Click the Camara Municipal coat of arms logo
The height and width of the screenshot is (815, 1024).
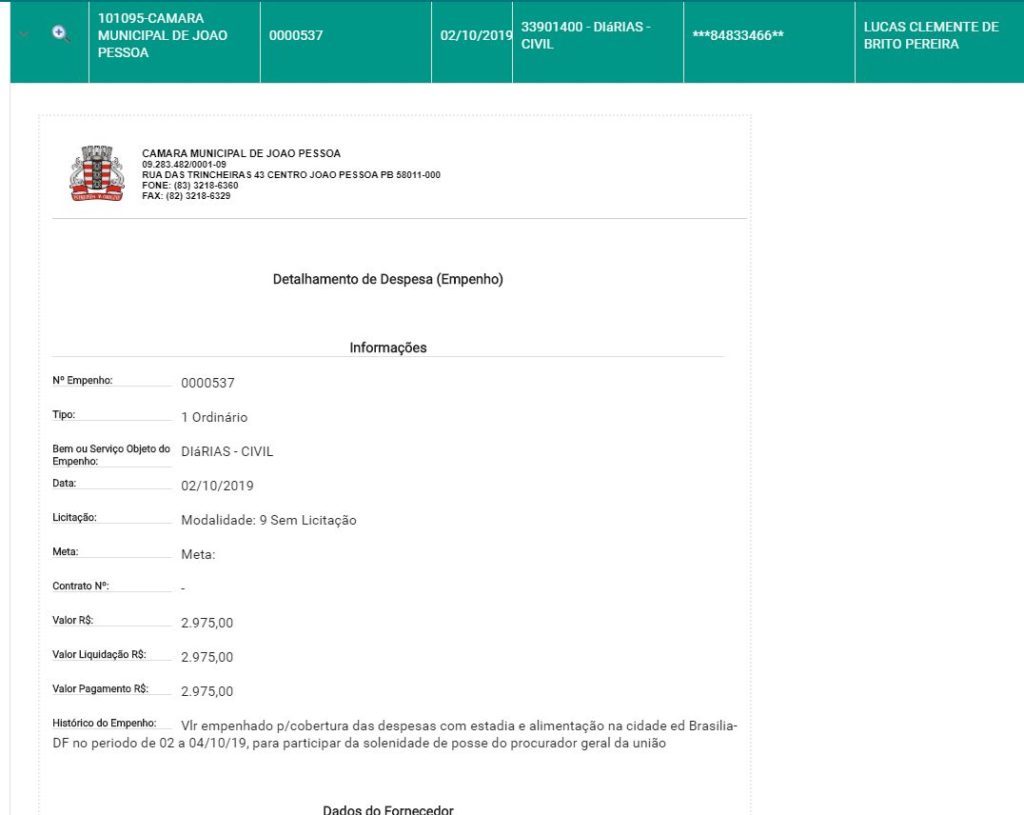click(x=97, y=173)
